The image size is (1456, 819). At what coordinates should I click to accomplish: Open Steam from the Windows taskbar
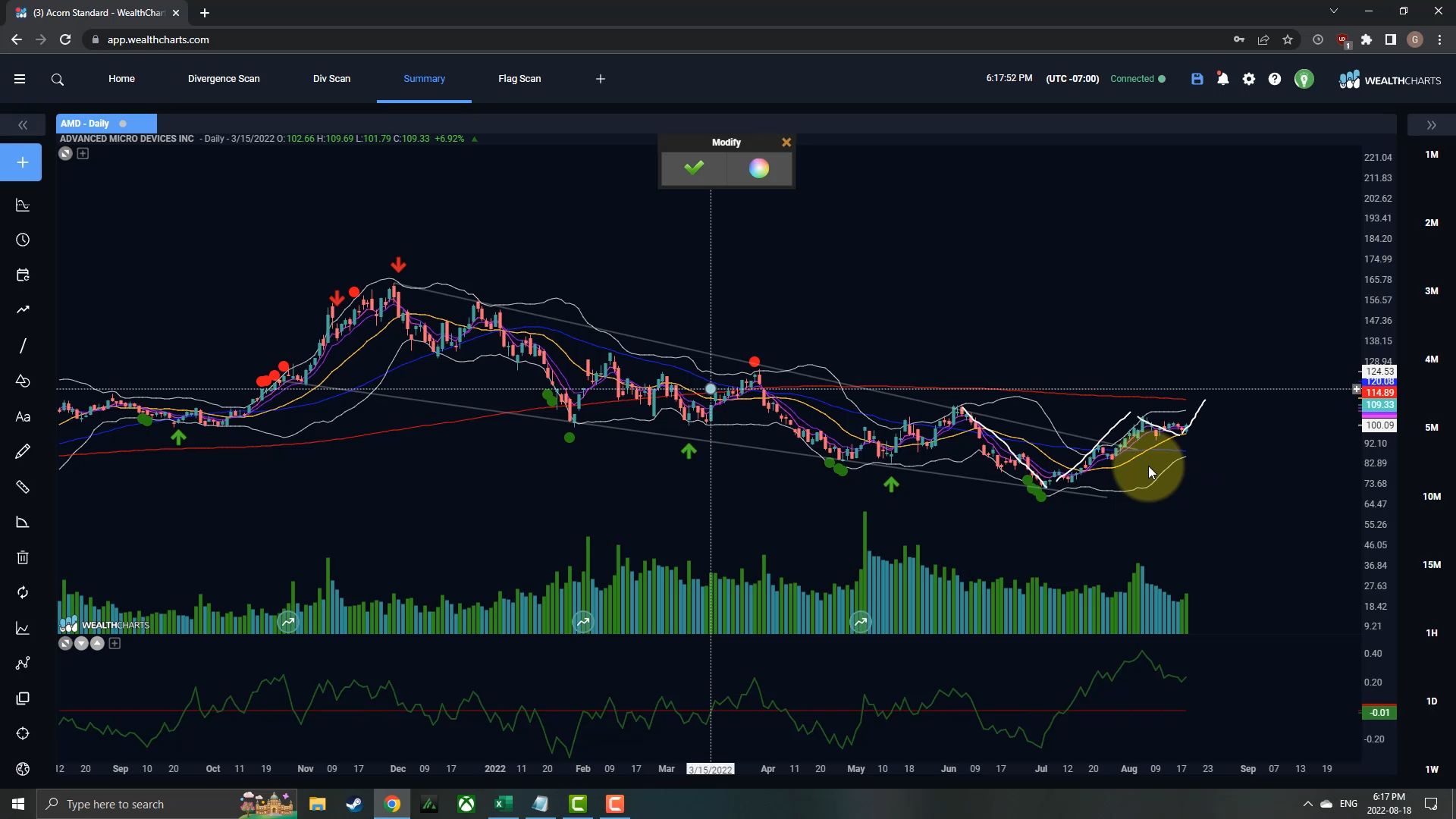click(x=354, y=804)
